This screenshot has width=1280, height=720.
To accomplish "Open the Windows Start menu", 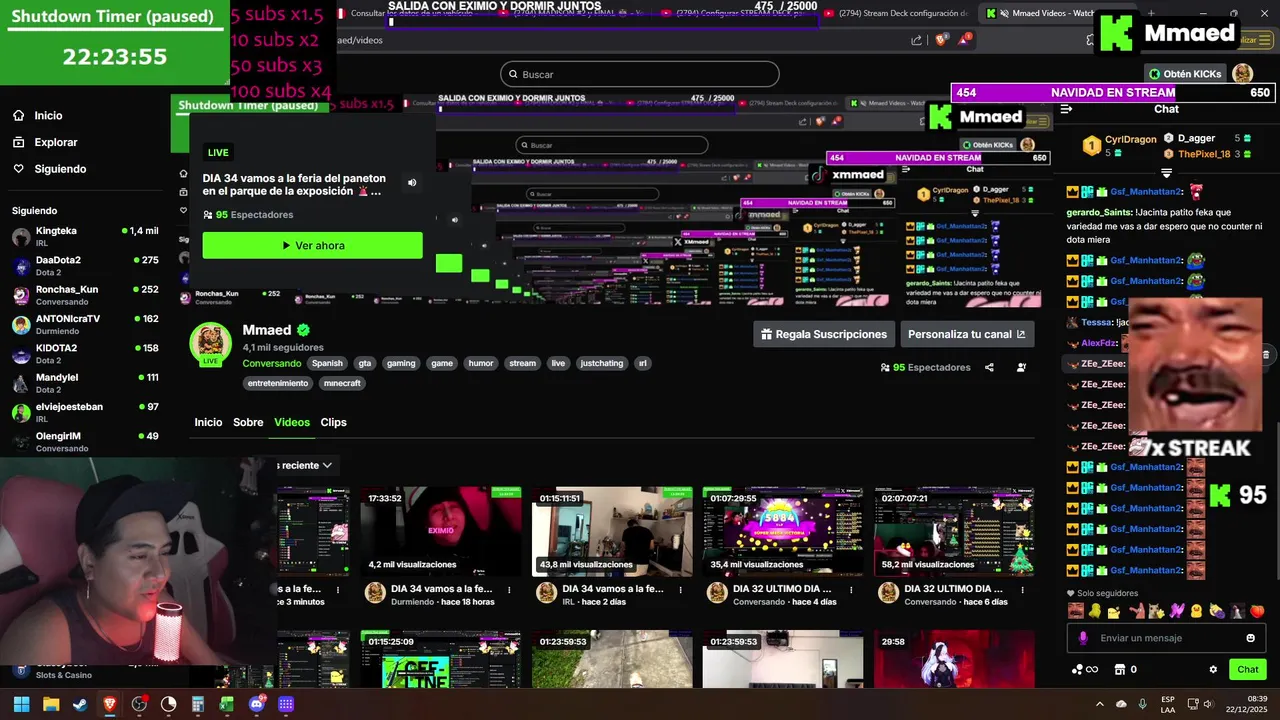I will [21, 704].
